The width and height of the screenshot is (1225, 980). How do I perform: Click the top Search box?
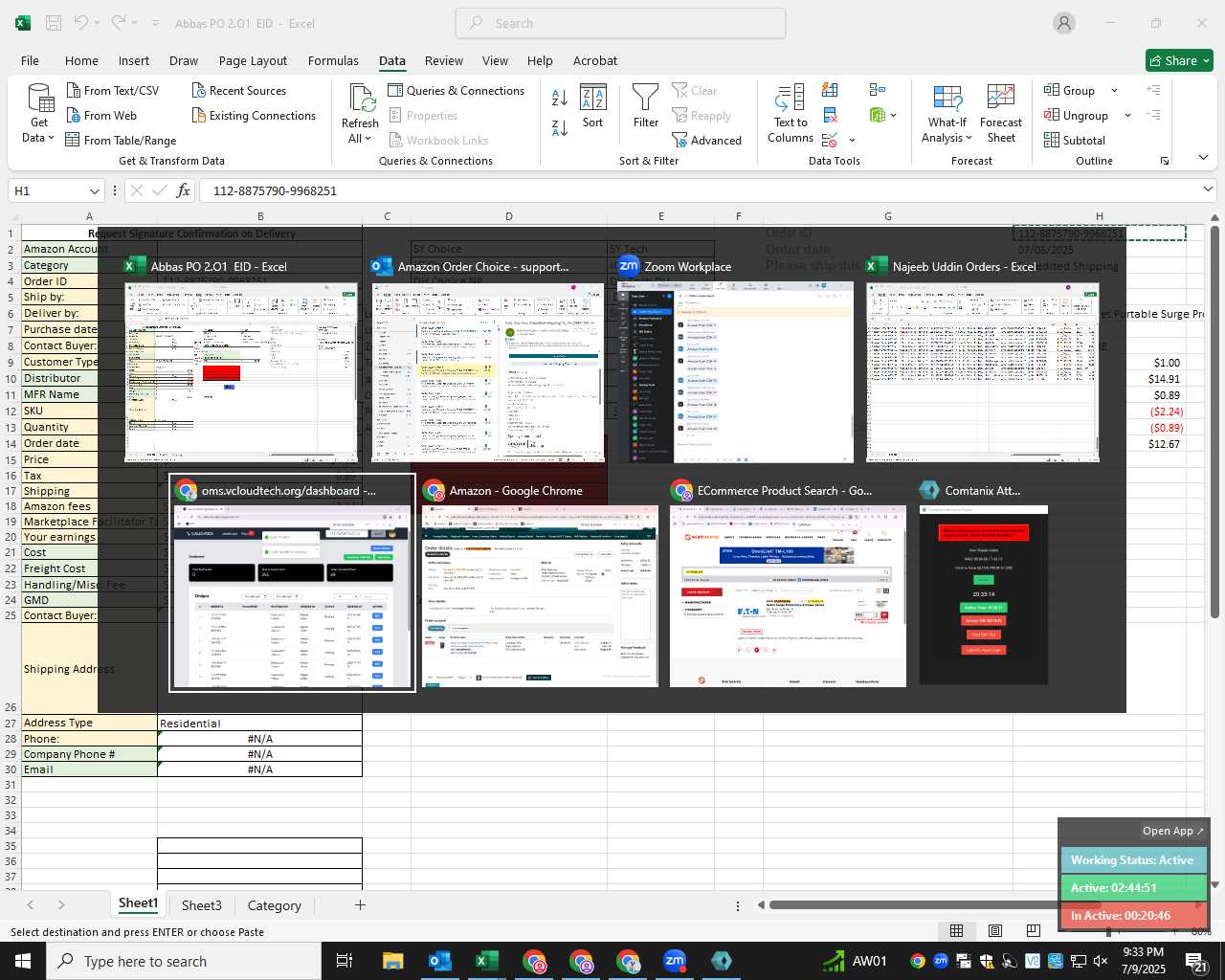[x=620, y=23]
